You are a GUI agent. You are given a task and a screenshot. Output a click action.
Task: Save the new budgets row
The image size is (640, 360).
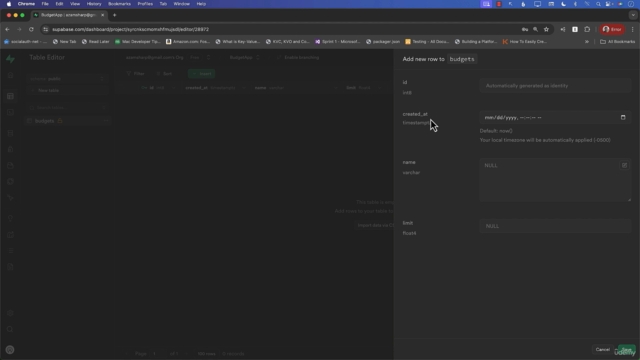click(627, 350)
